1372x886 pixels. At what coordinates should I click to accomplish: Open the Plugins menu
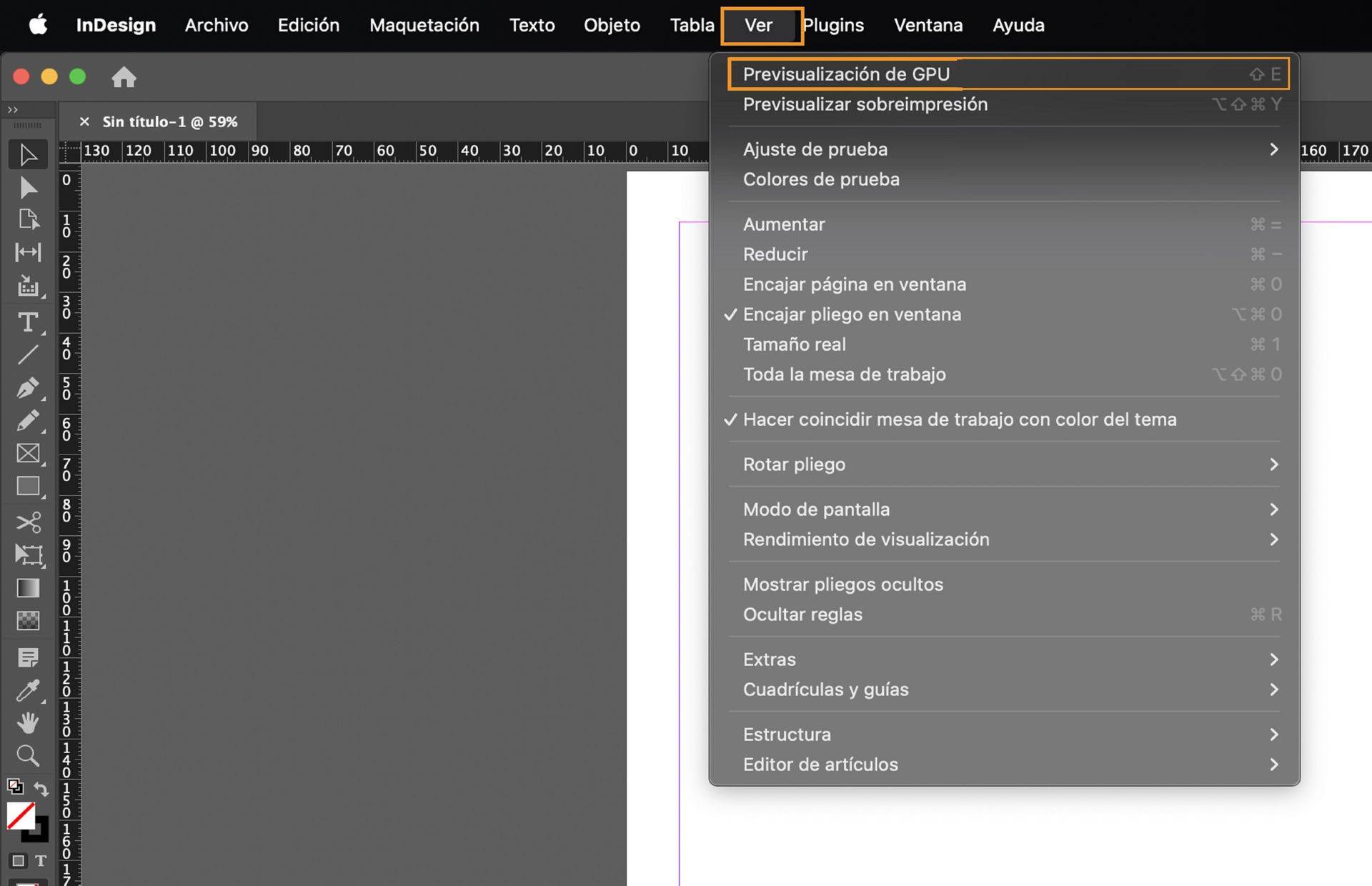pyautogui.click(x=833, y=25)
